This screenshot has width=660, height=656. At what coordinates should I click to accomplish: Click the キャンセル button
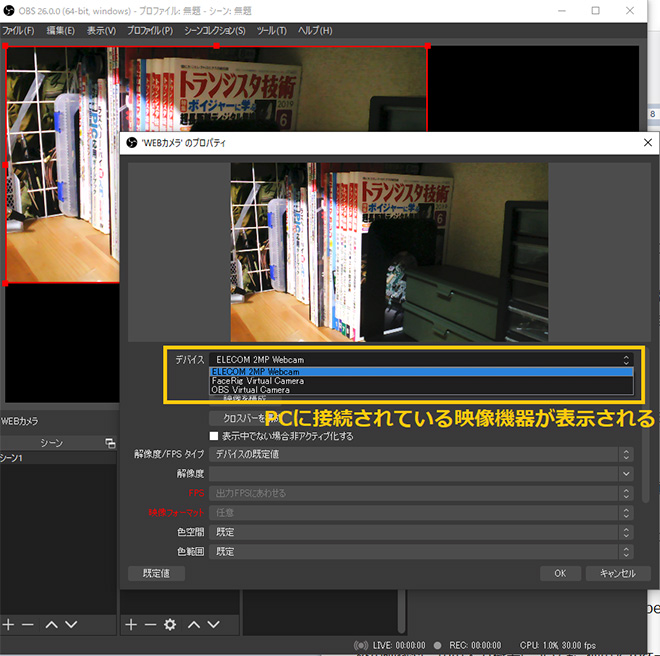(x=618, y=573)
